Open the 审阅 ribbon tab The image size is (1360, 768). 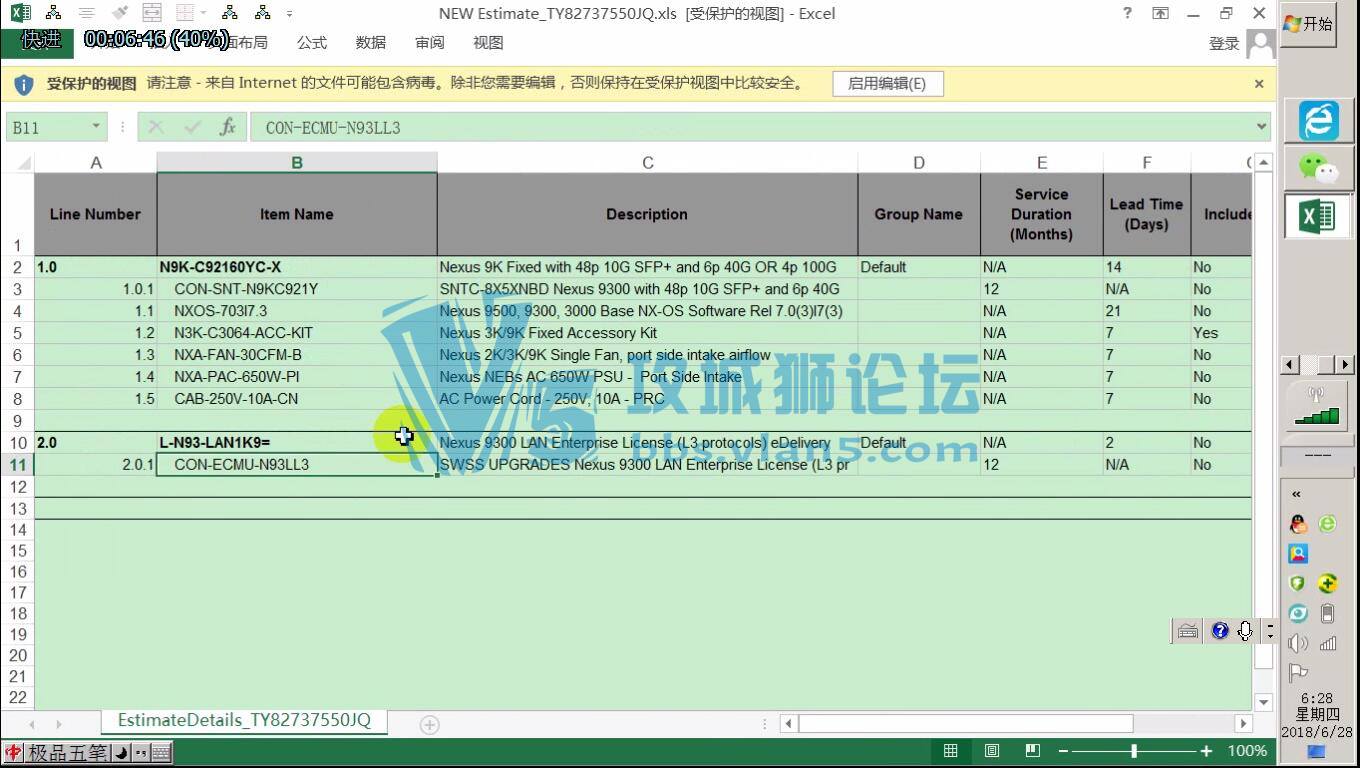point(430,43)
